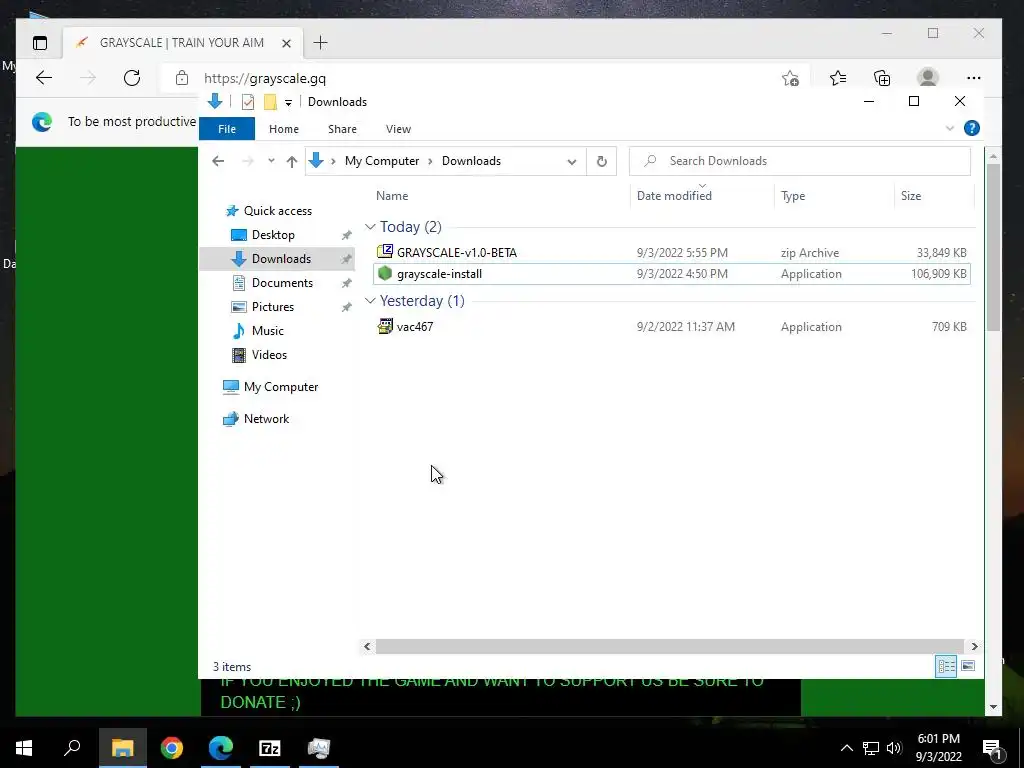The width and height of the screenshot is (1024, 768).
Task: Open Pictures in navigation pane
Action: click(x=272, y=307)
